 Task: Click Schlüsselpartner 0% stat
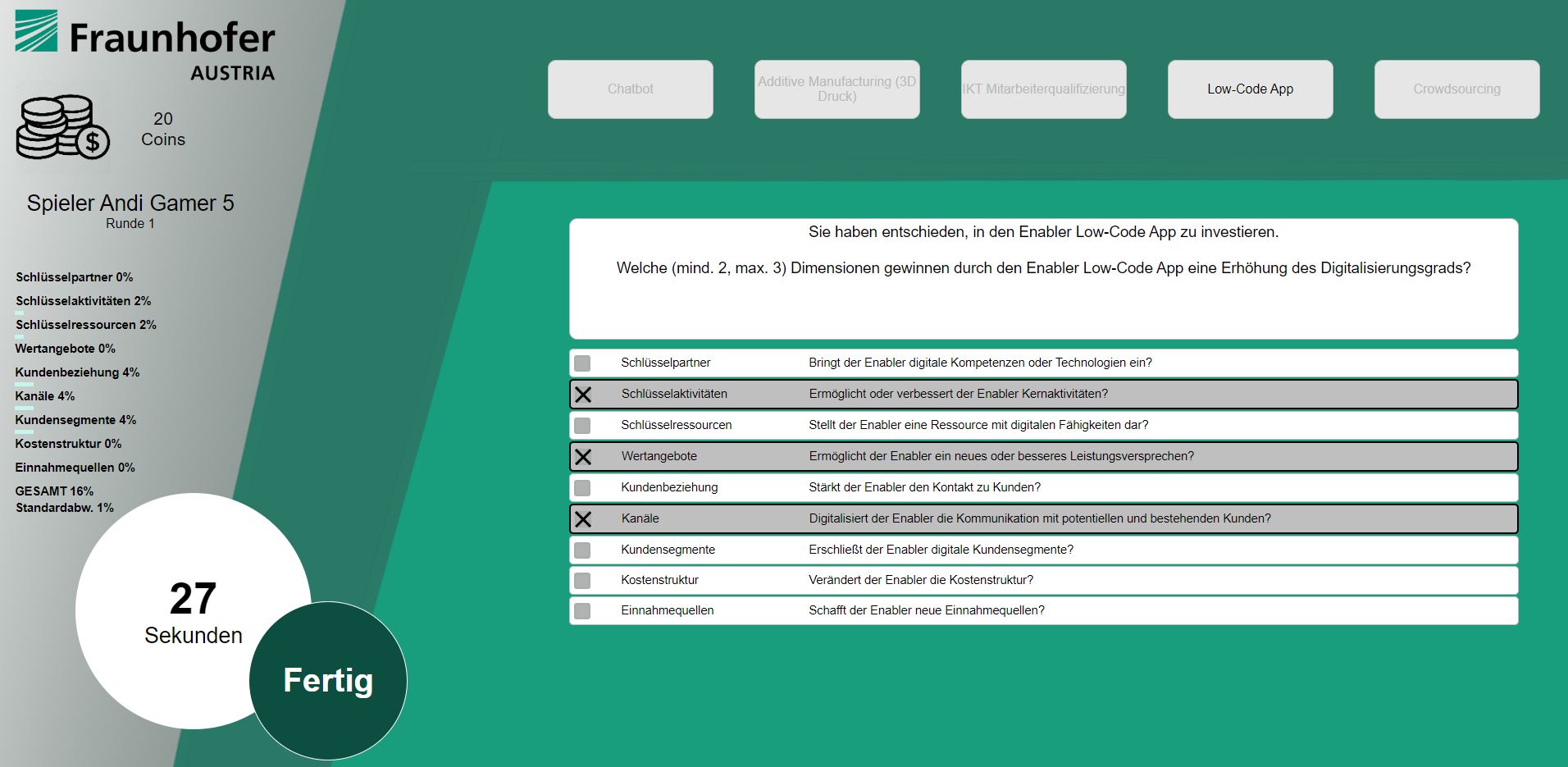(75, 277)
